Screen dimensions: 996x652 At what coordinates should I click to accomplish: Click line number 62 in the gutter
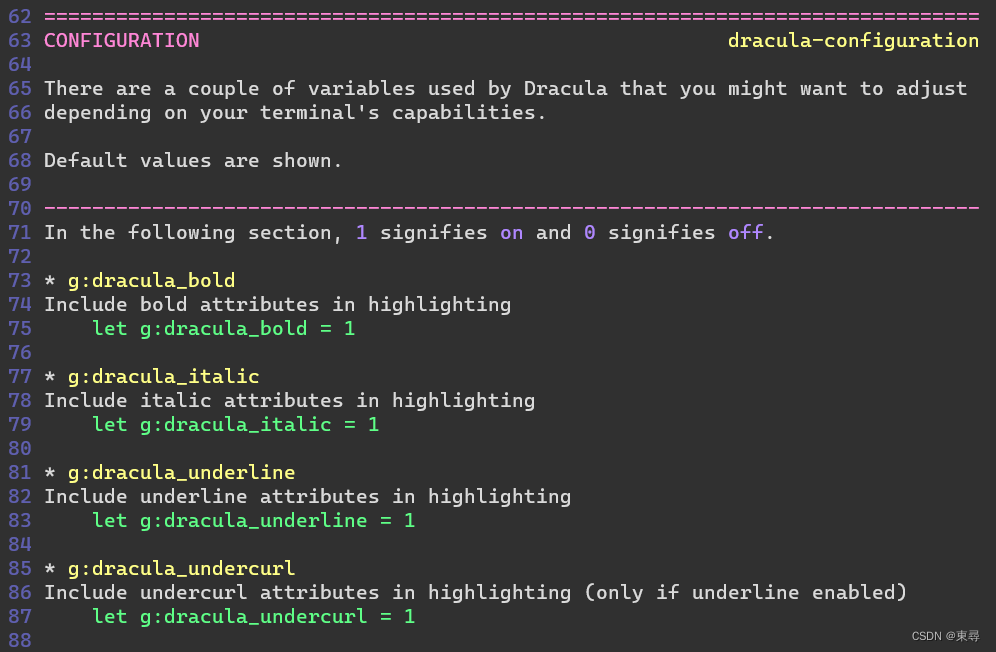[20, 17]
